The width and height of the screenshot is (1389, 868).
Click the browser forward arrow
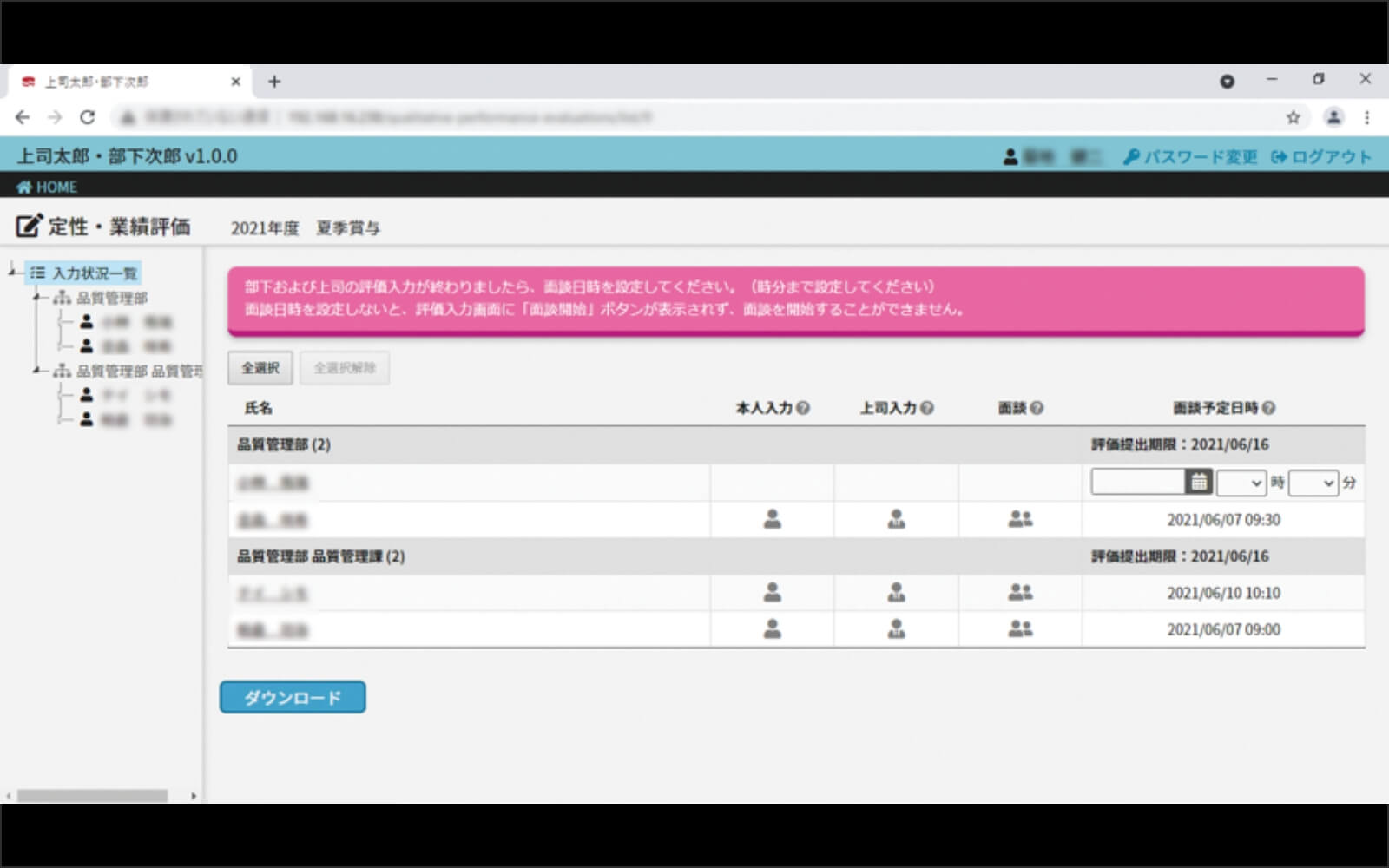55,117
